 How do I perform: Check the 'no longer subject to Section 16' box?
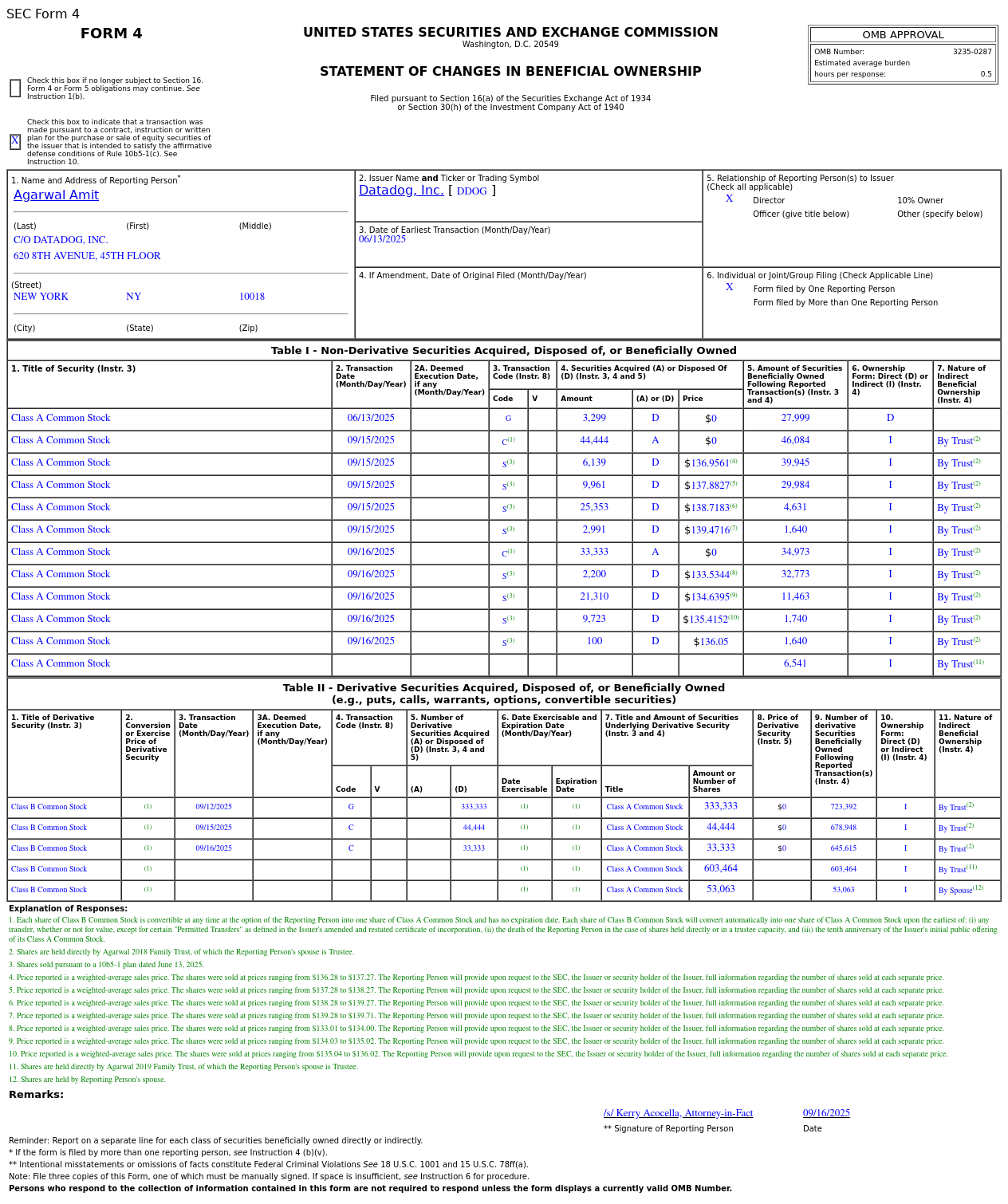(15, 88)
